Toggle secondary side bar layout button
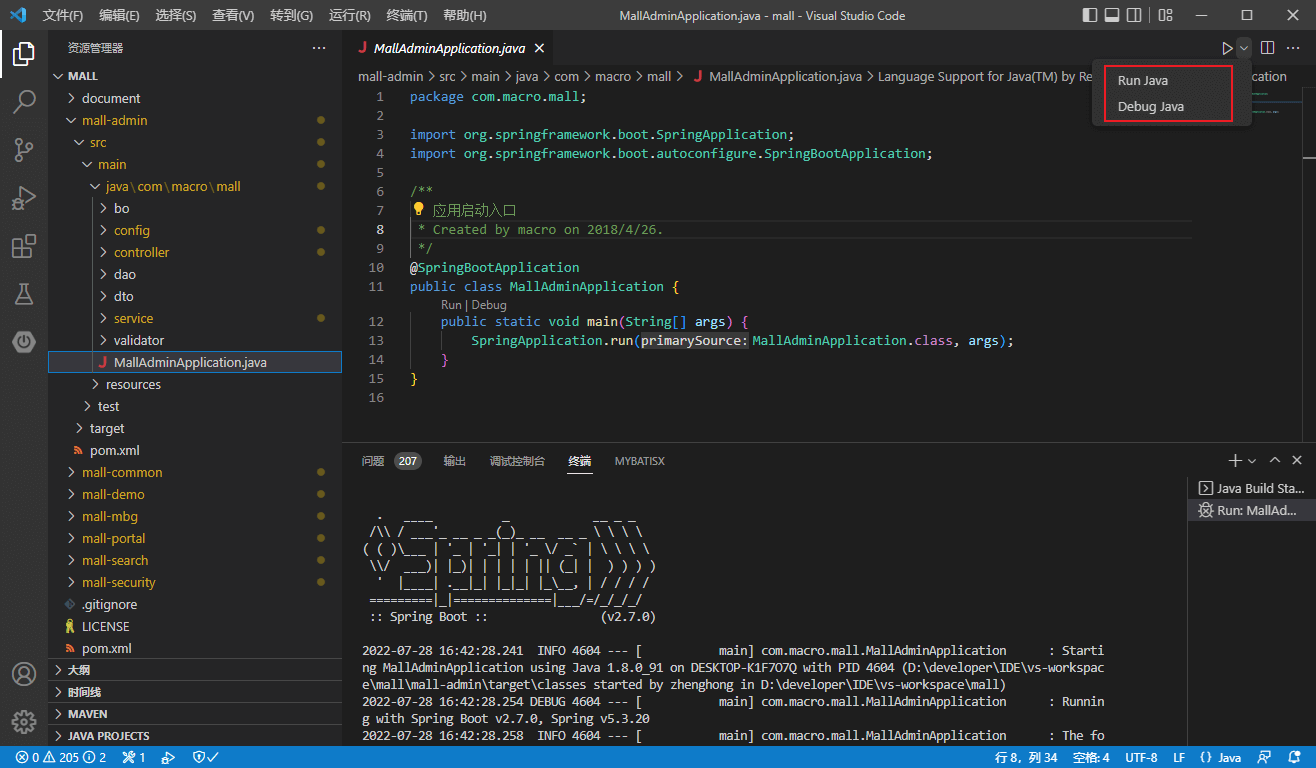This screenshot has height=768, width=1316. tap(1135, 15)
